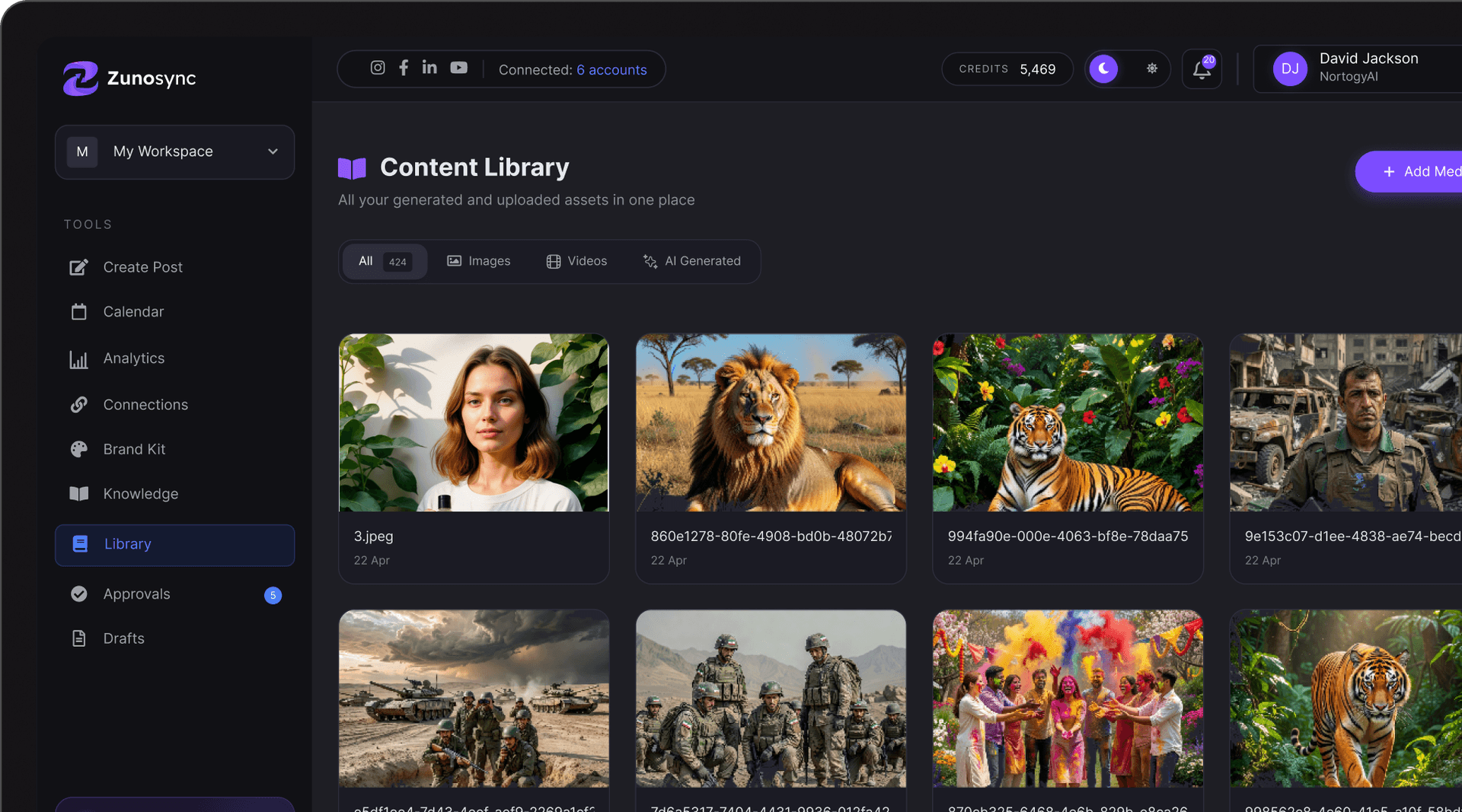Click the Credits 5,469 counter
The image size is (1462, 812).
click(x=1007, y=68)
